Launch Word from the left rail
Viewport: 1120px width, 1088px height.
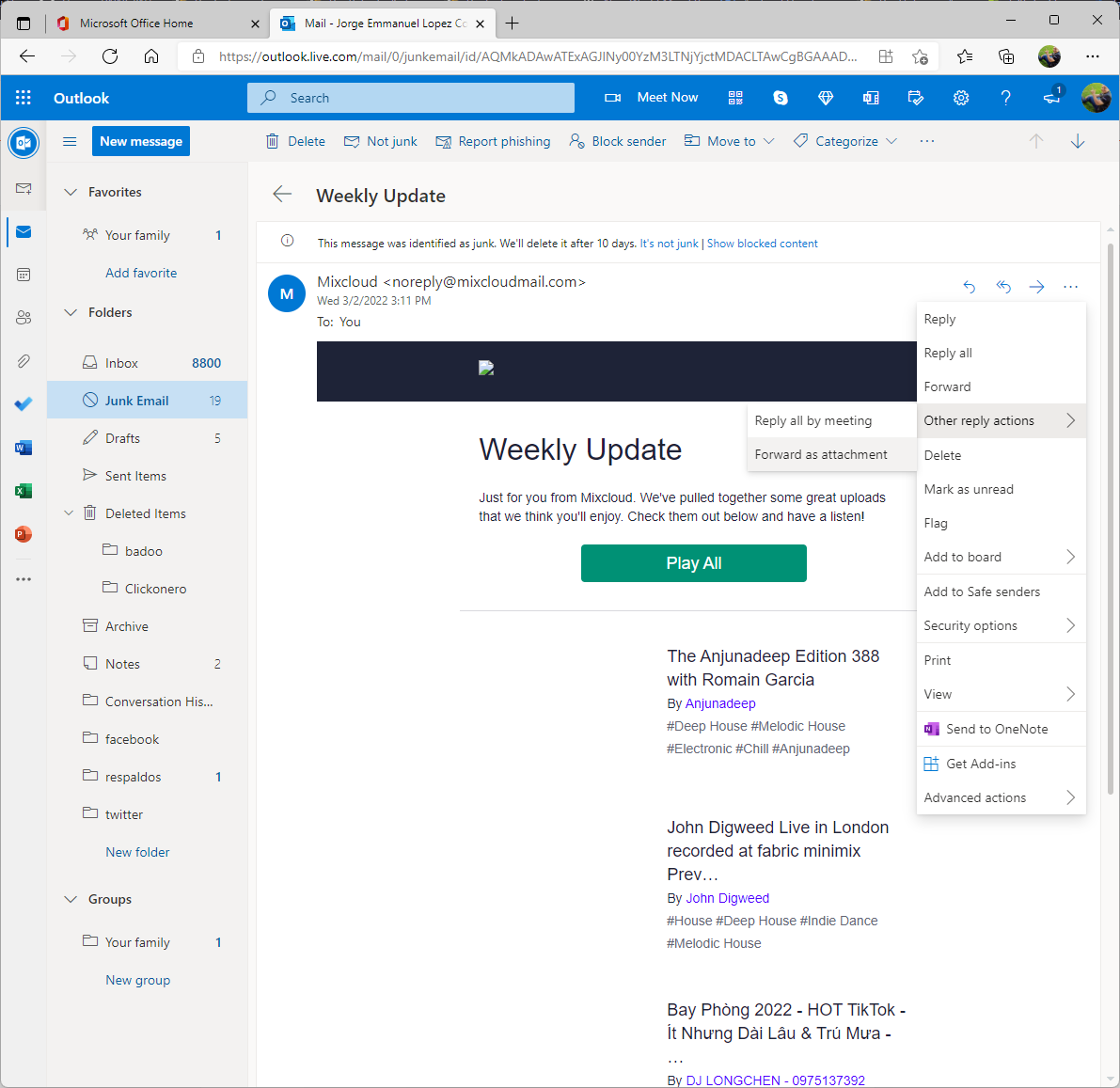point(24,448)
